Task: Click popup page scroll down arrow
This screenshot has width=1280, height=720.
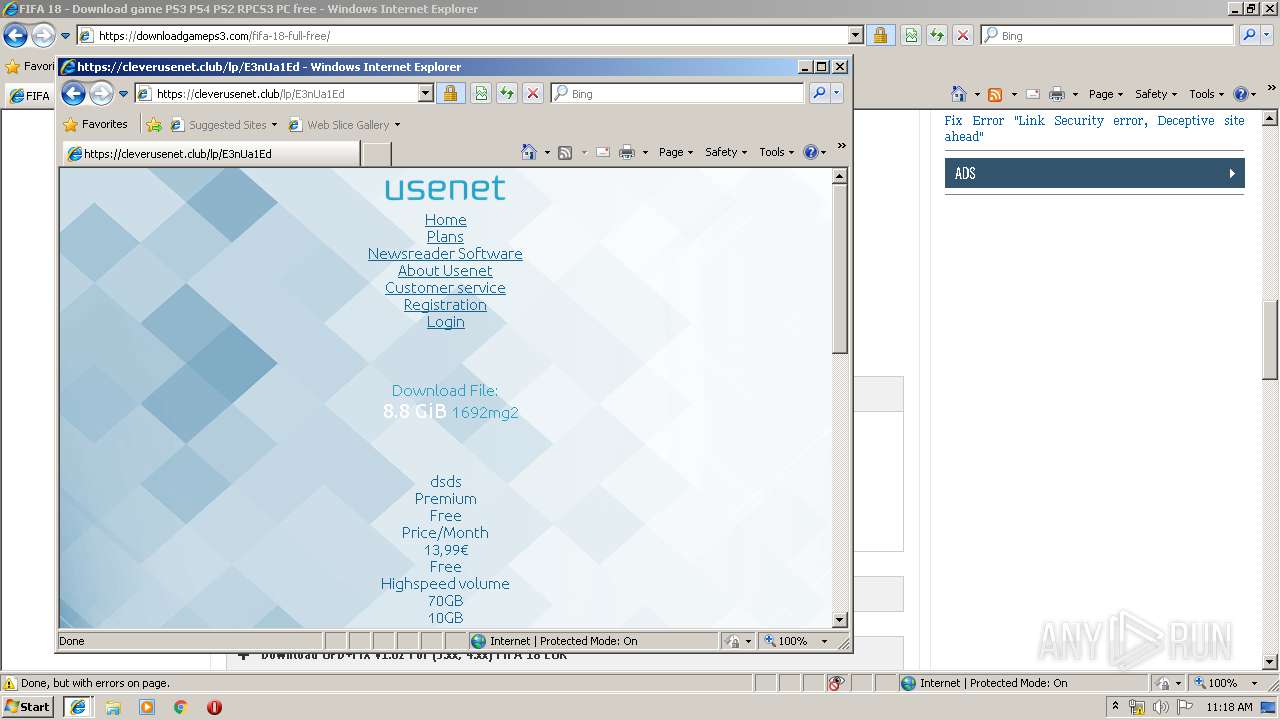Action: (x=840, y=620)
